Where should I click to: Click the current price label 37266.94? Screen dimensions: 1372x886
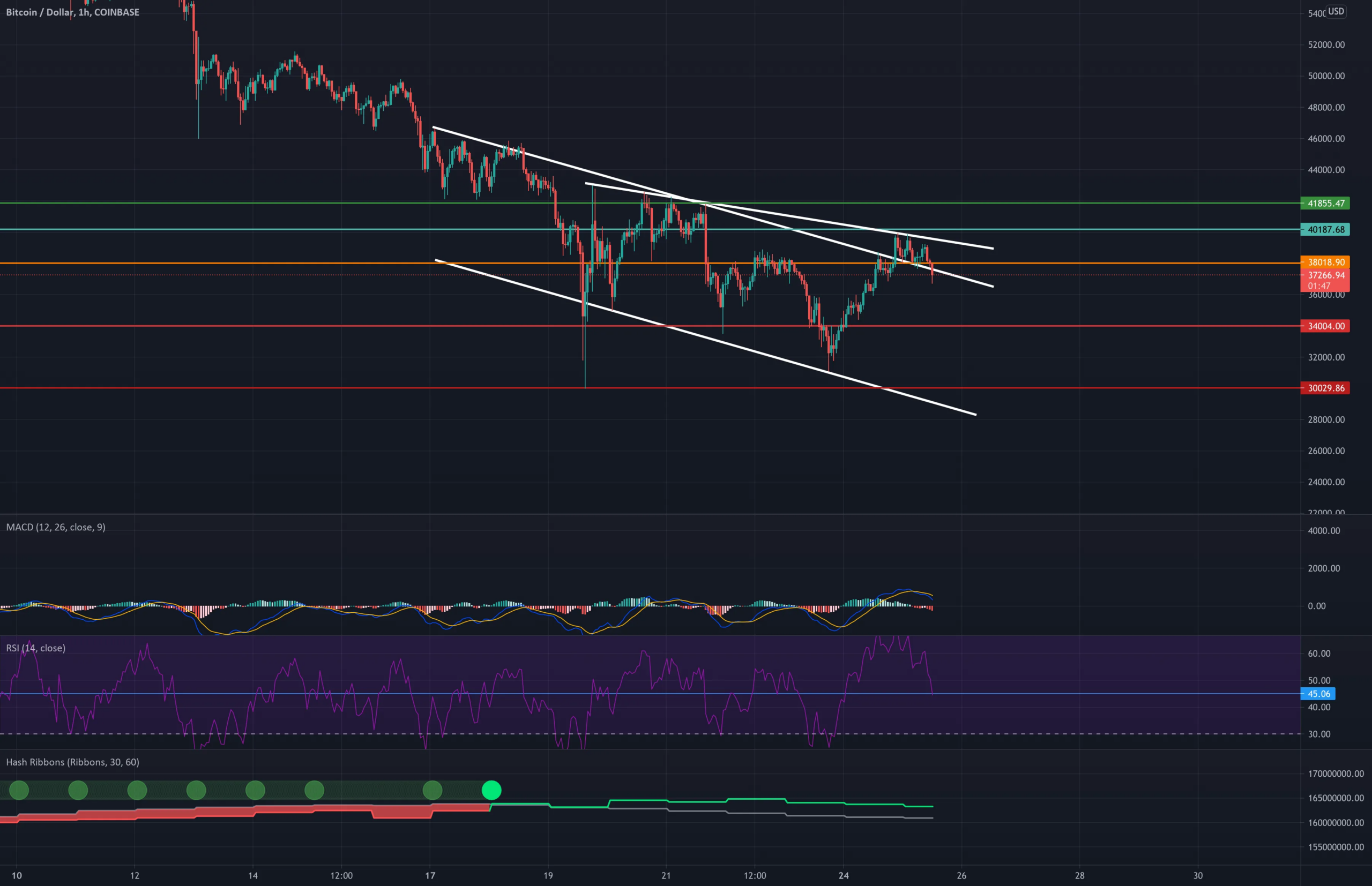coord(1325,275)
